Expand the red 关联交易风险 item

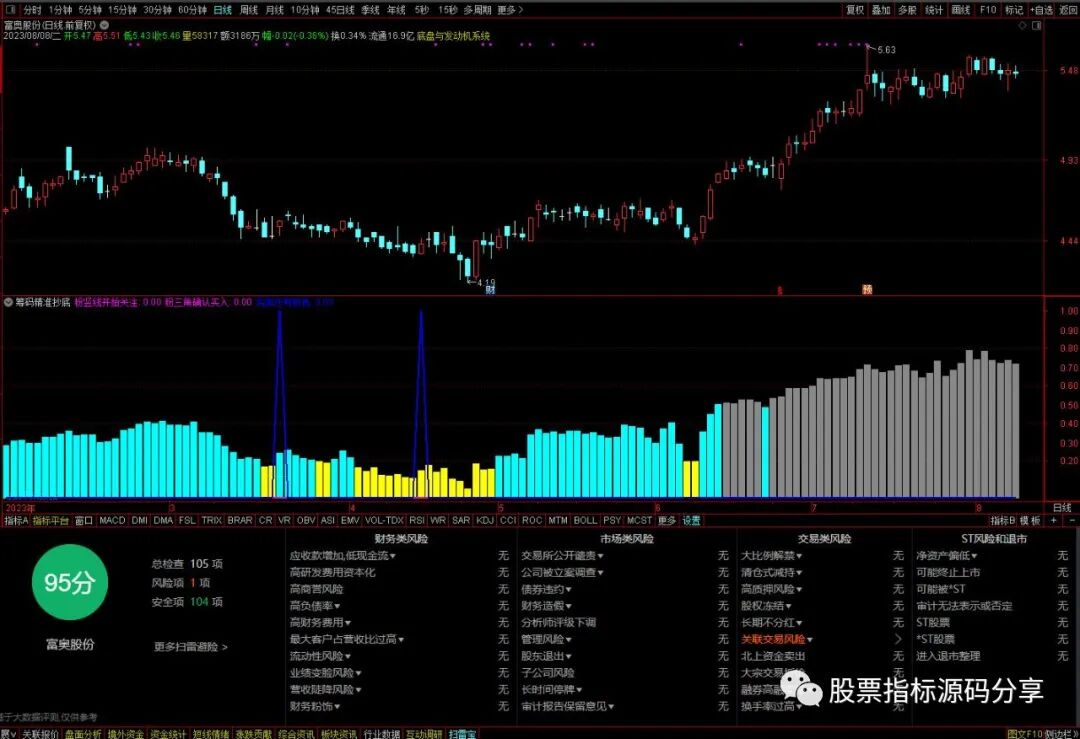[x=777, y=639]
